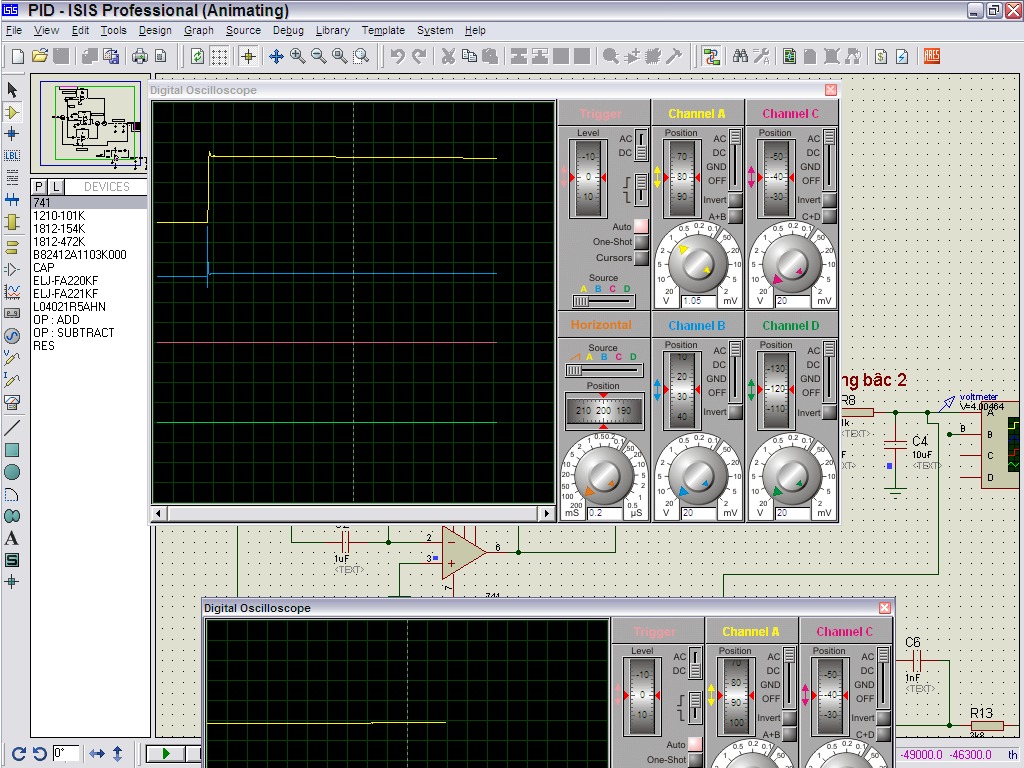The width and height of the screenshot is (1024, 768).
Task: Select OP : SUBTRACT in device list
Action: click(73, 333)
